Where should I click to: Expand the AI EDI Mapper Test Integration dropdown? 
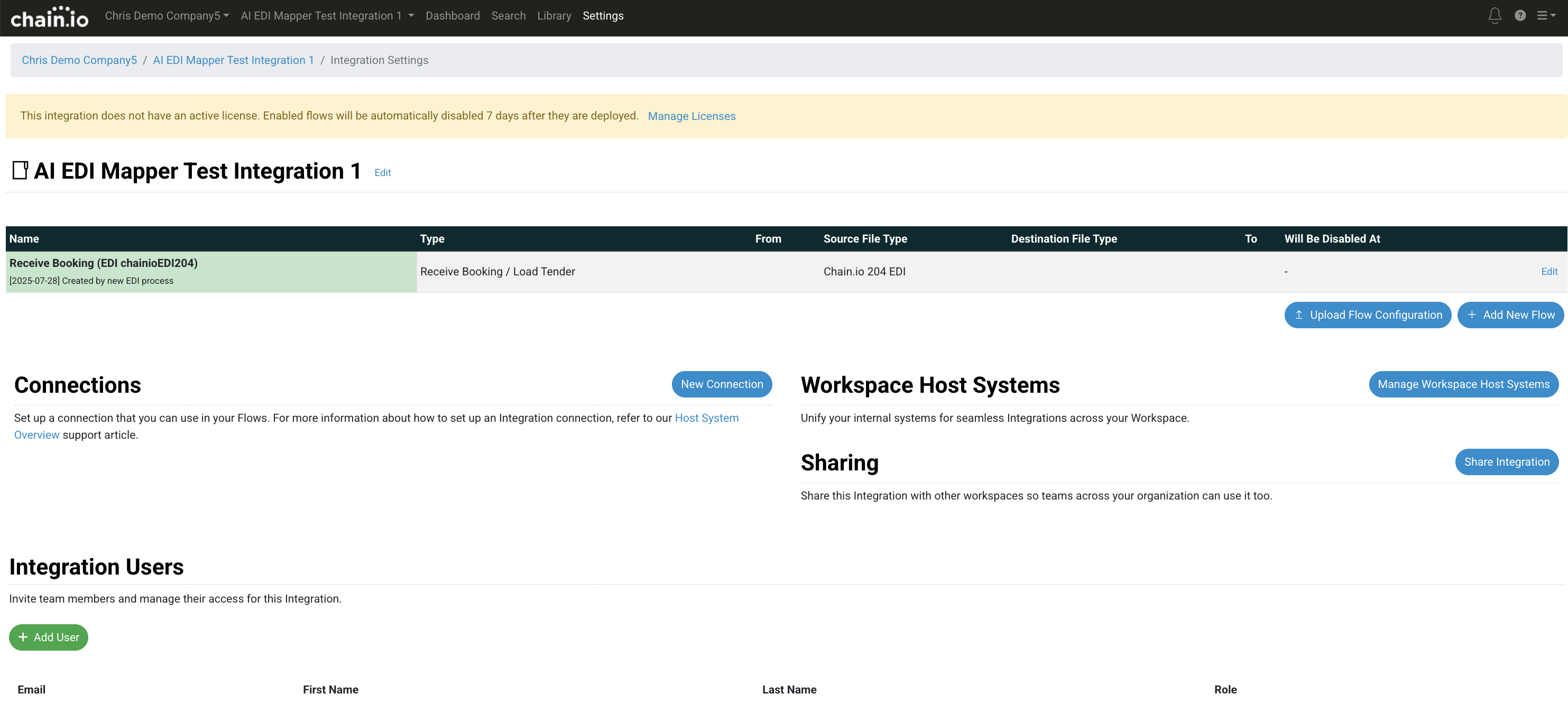click(x=327, y=16)
